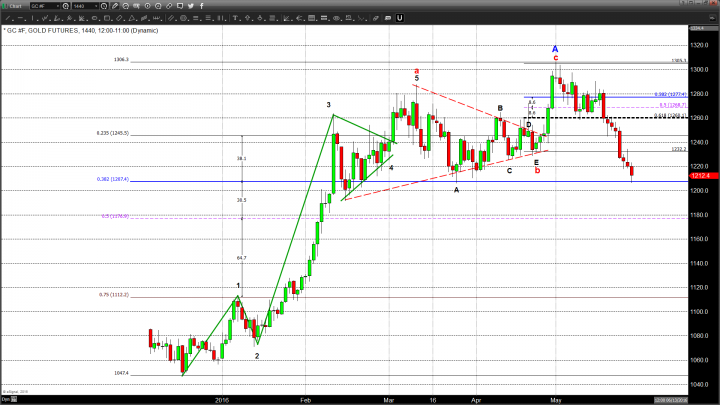Toggle the magnet U snap button
This screenshot has width=720, height=405.
tap(399, 18)
